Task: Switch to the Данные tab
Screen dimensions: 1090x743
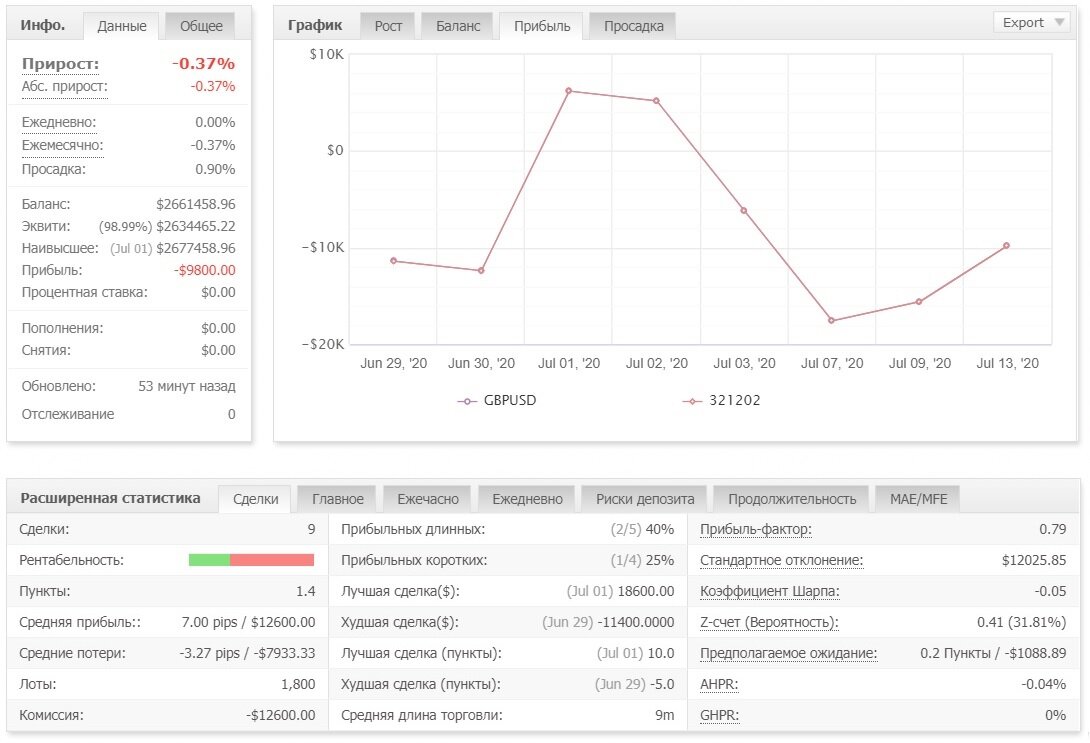Action: (x=122, y=26)
